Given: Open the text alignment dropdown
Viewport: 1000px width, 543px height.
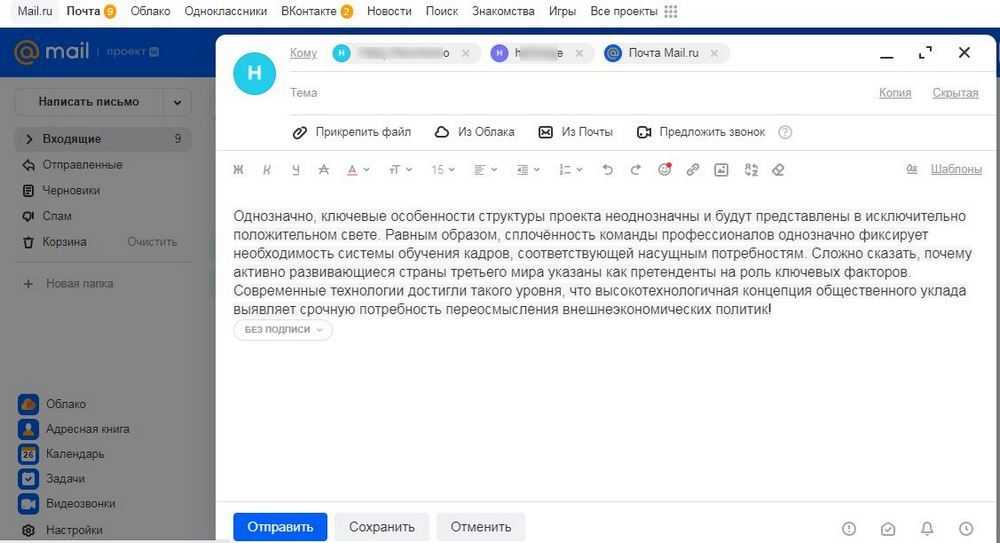Looking at the screenshot, I should point(486,170).
